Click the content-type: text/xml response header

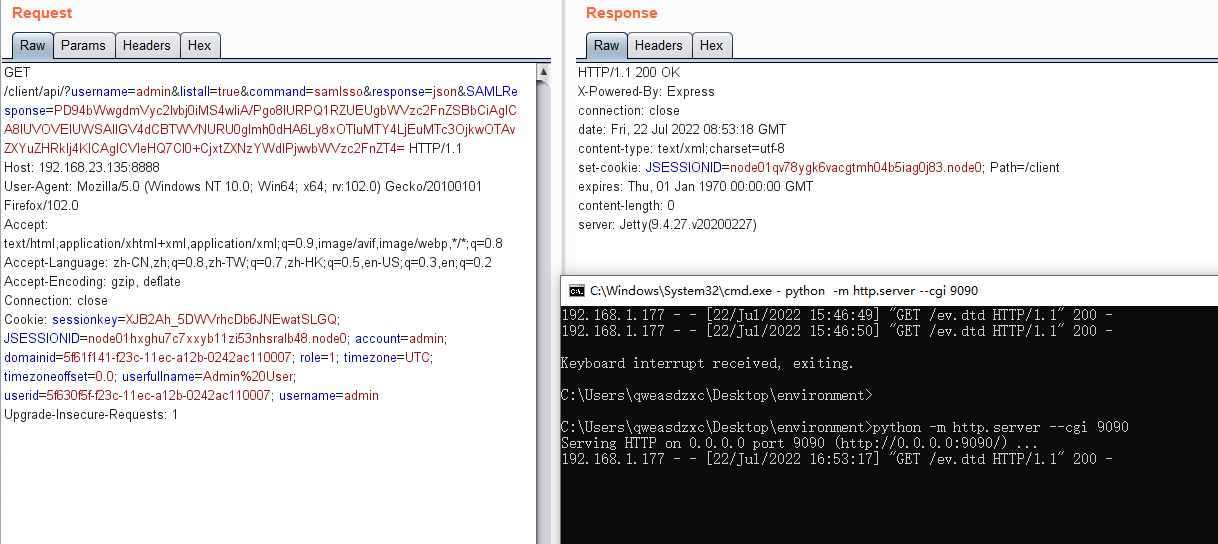point(681,149)
